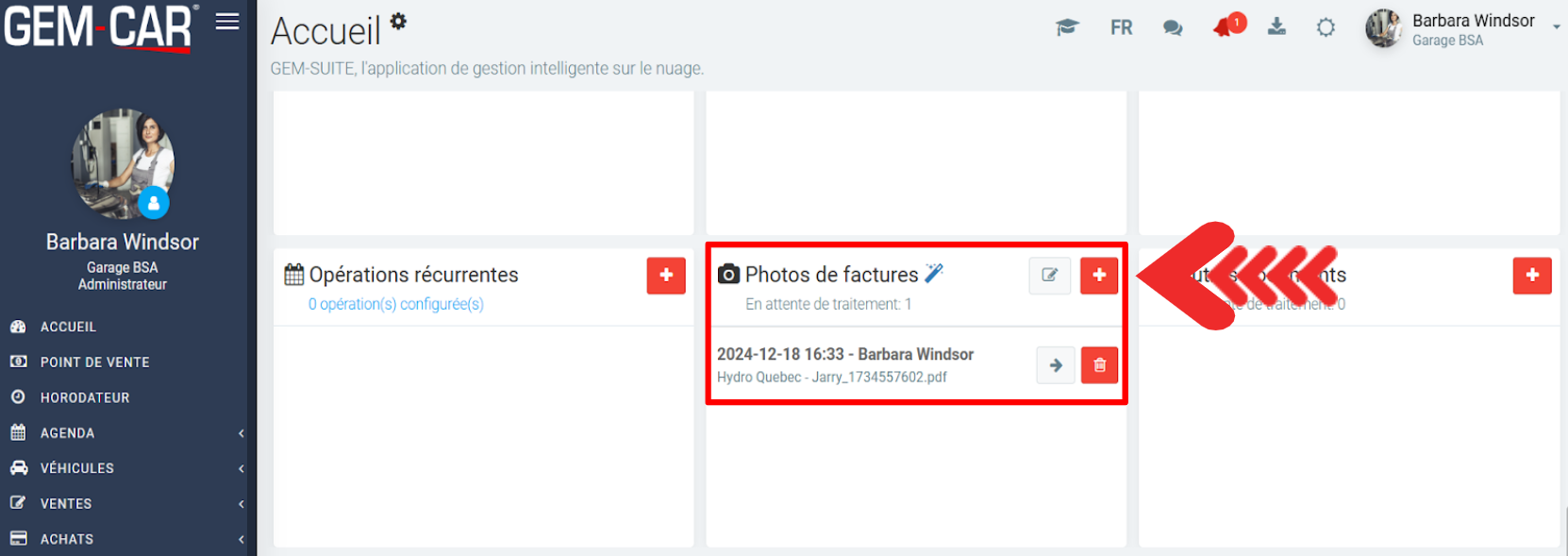This screenshot has width=1568, height=556.
Task: Click the hamburger menu icon
Action: point(227,22)
